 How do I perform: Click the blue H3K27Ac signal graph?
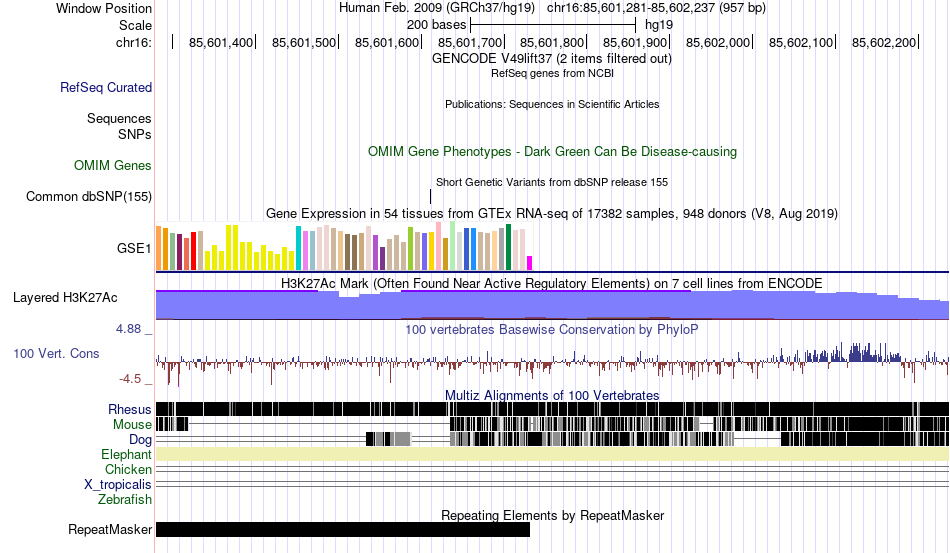click(553, 305)
